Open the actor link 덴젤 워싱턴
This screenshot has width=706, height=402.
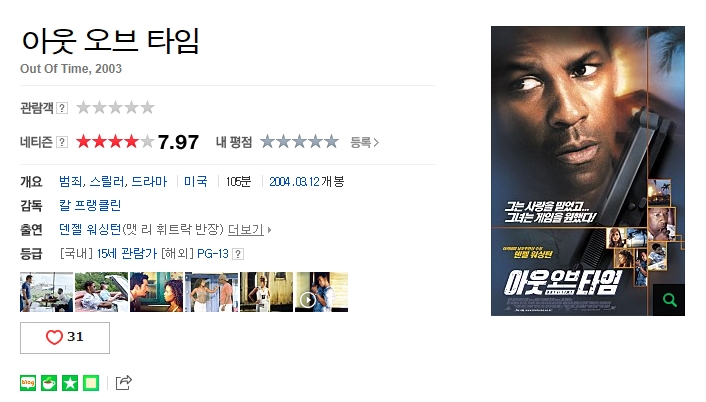click(90, 230)
